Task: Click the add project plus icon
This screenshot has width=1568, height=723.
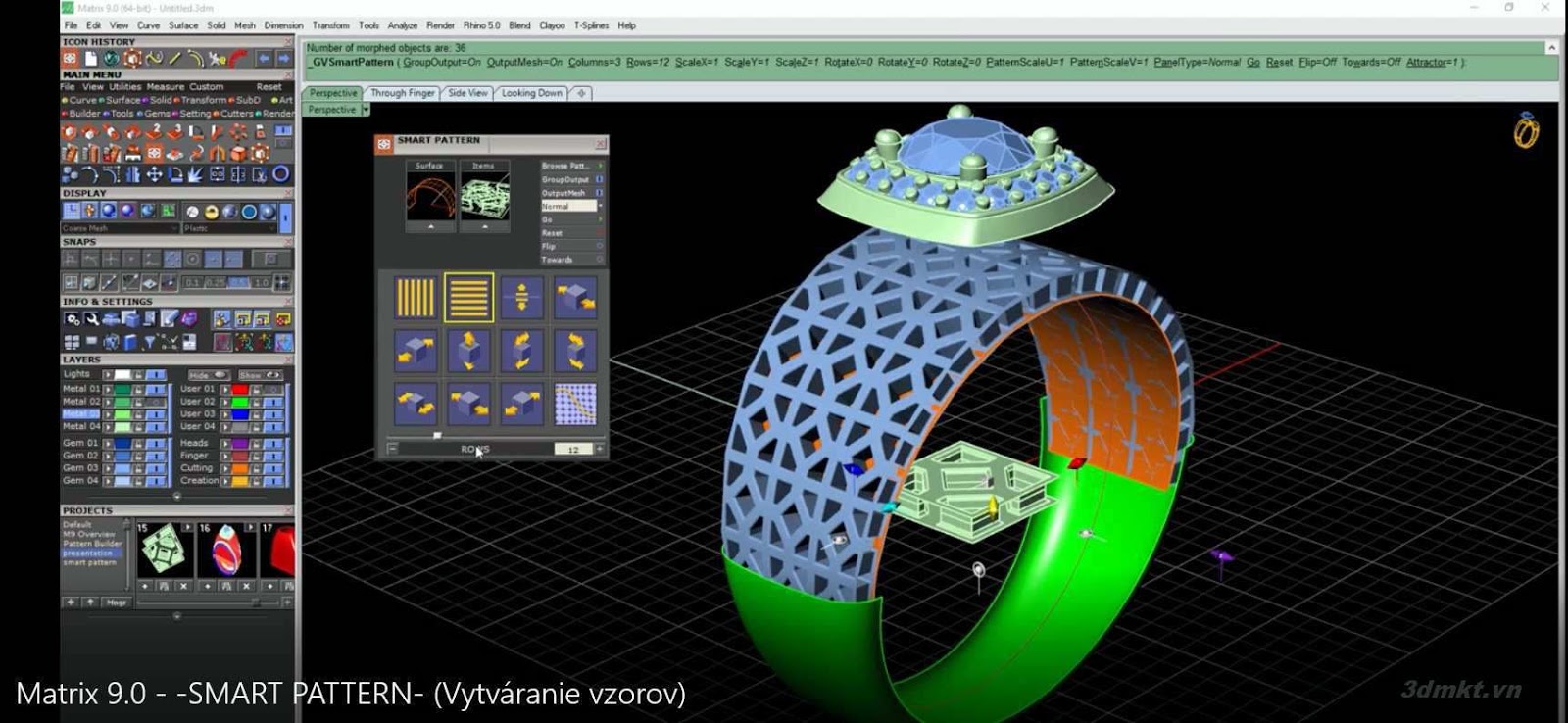Action: pos(71,602)
